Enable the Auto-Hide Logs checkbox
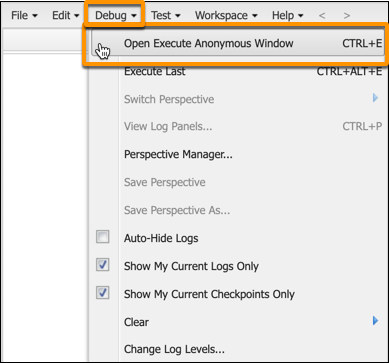The image size is (389, 363). coord(102,237)
